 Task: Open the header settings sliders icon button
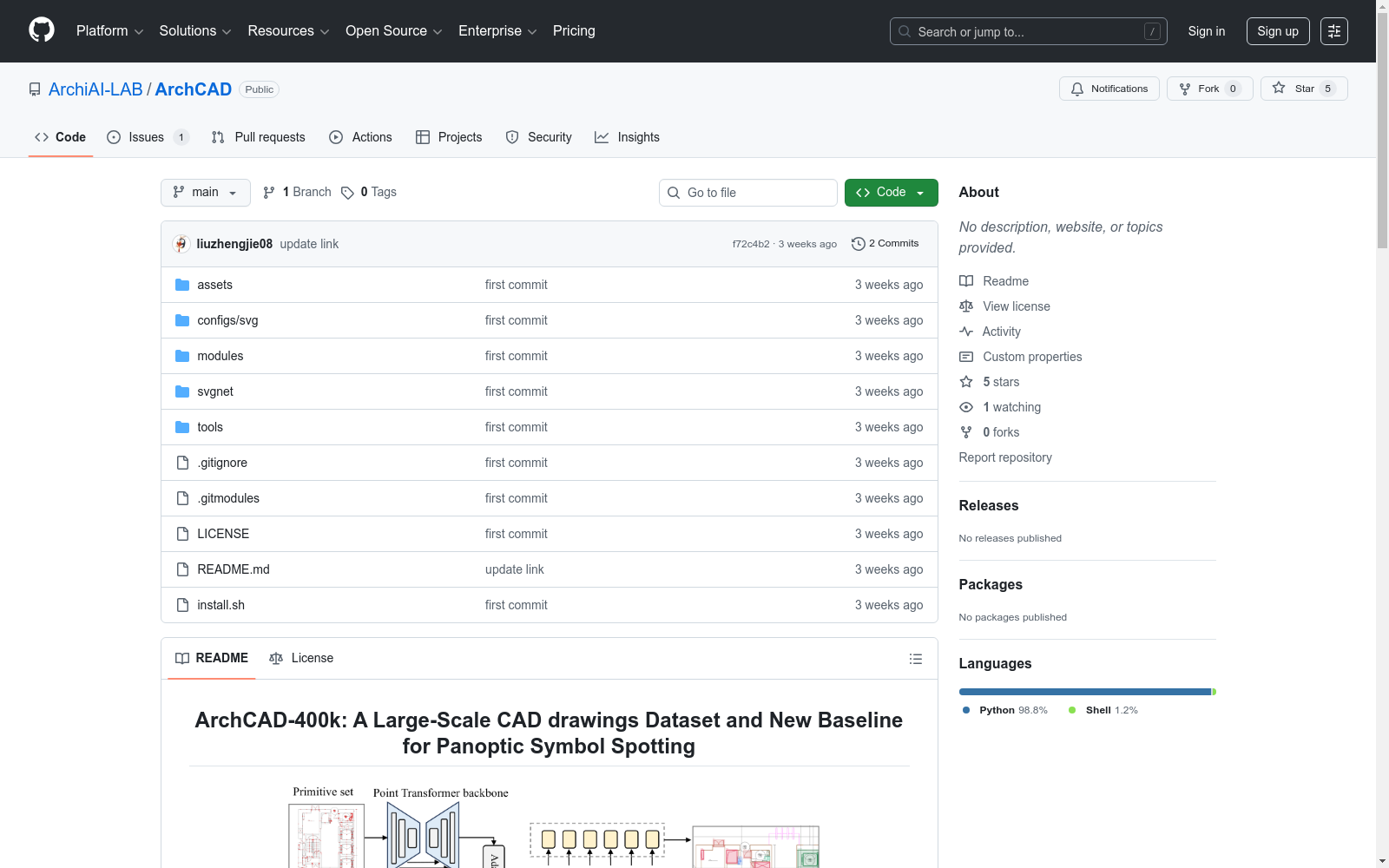1334,31
